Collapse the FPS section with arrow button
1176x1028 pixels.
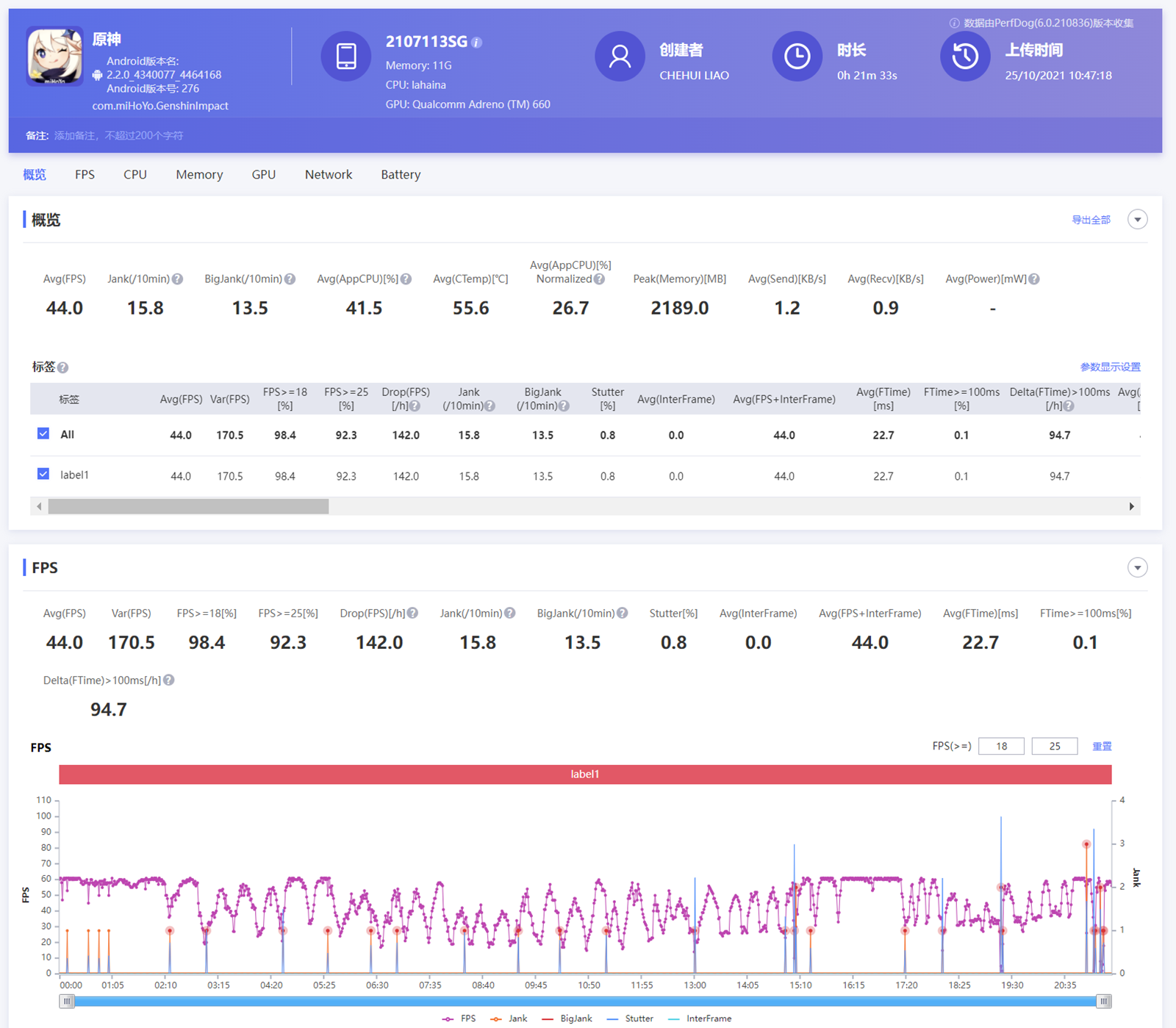[x=1137, y=567]
